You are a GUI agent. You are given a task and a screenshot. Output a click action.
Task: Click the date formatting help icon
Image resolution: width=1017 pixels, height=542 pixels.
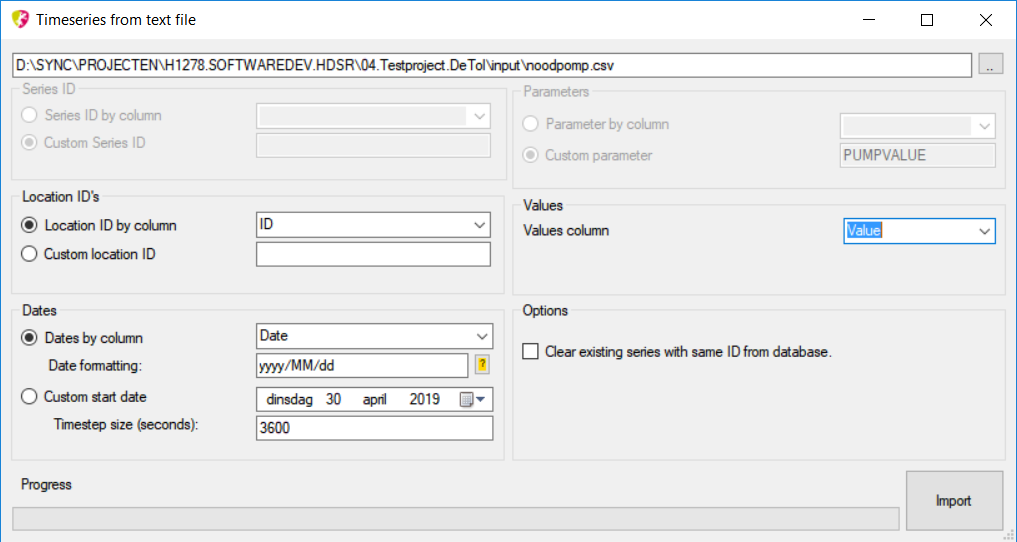482,366
